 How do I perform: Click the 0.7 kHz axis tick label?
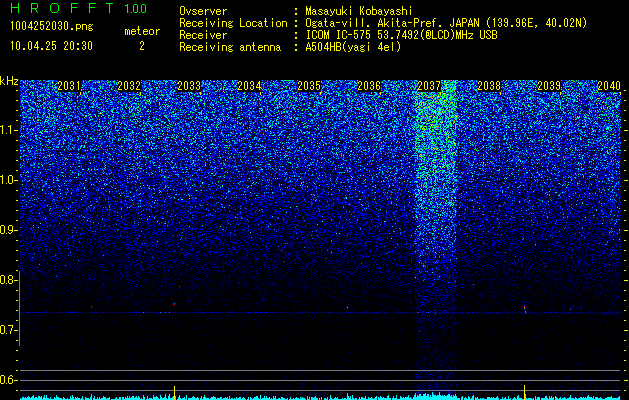click(8, 330)
